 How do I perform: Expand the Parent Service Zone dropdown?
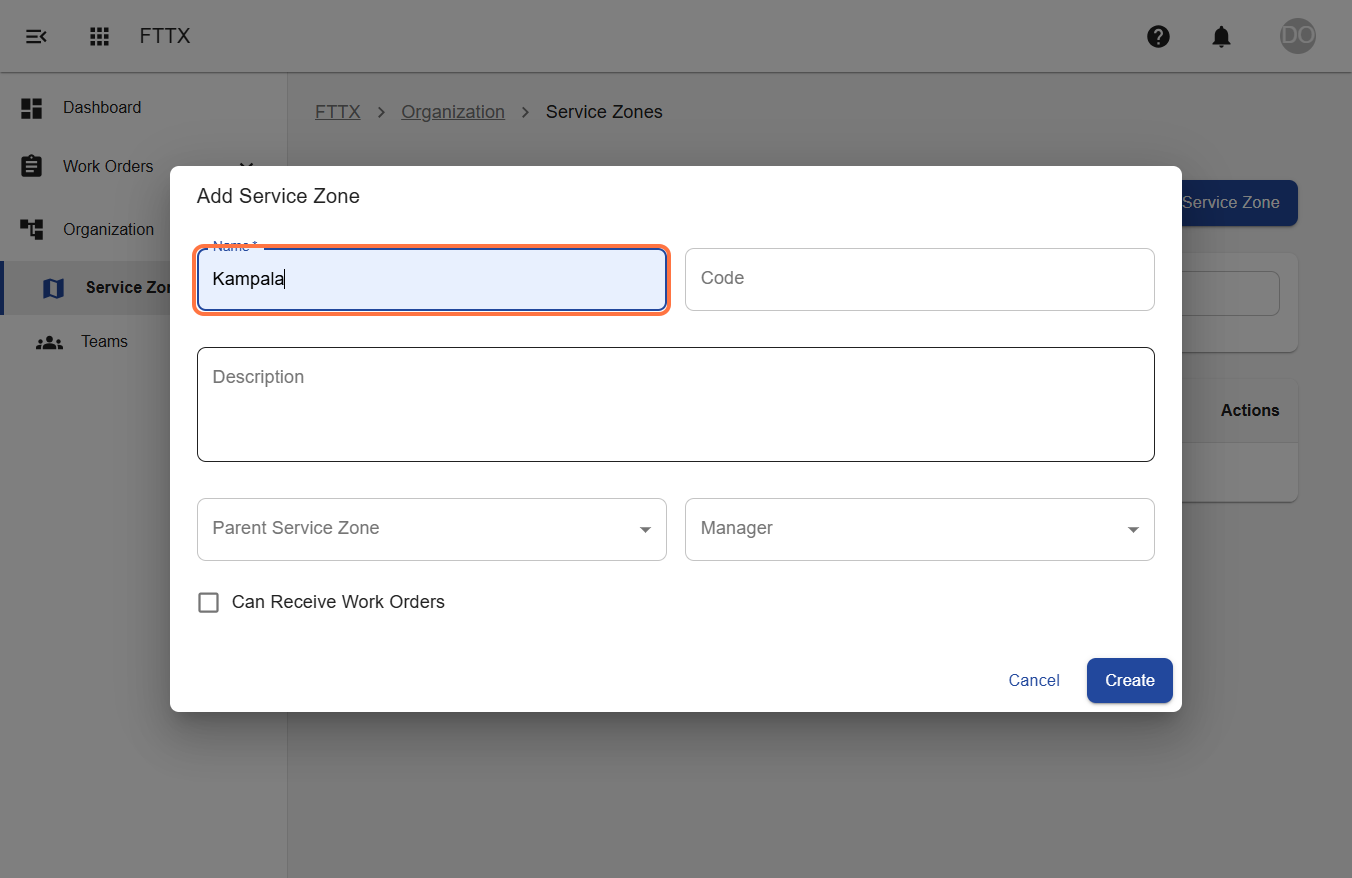pyautogui.click(x=432, y=529)
